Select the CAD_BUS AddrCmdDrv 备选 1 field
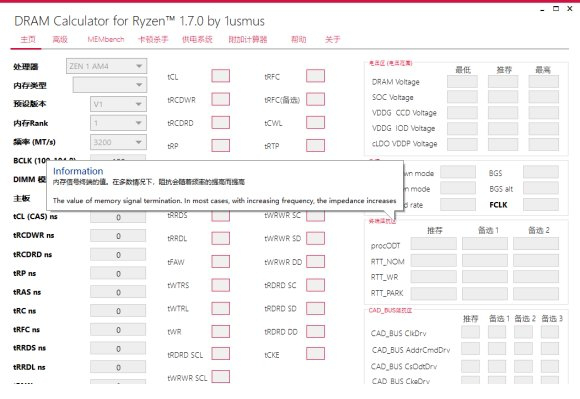580x399 pixels. click(497, 348)
